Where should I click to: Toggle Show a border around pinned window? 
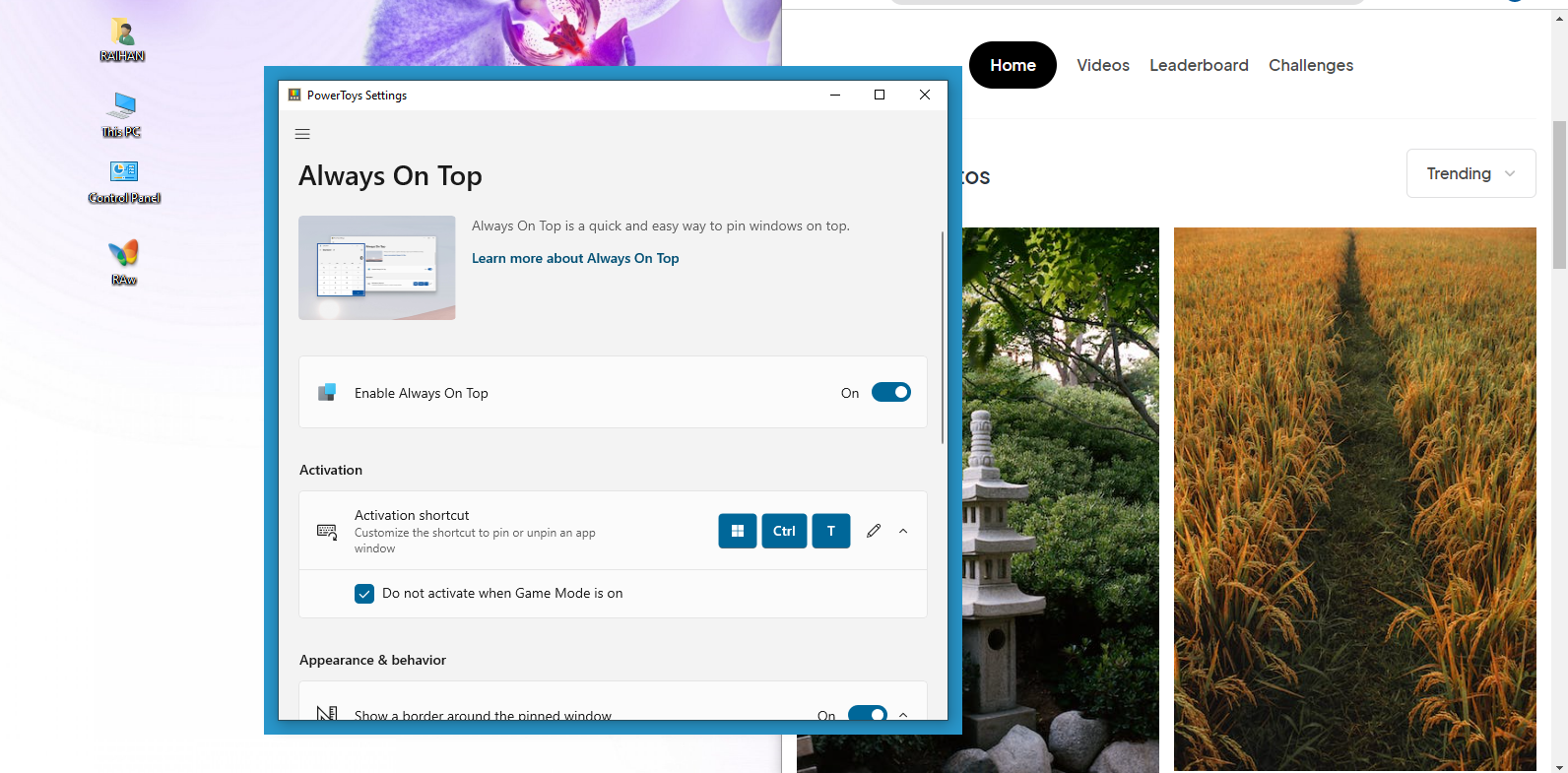coord(868,713)
